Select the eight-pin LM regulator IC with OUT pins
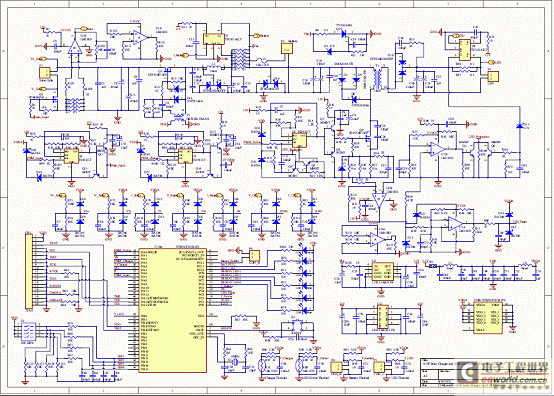554x396 pixels. (x=383, y=271)
